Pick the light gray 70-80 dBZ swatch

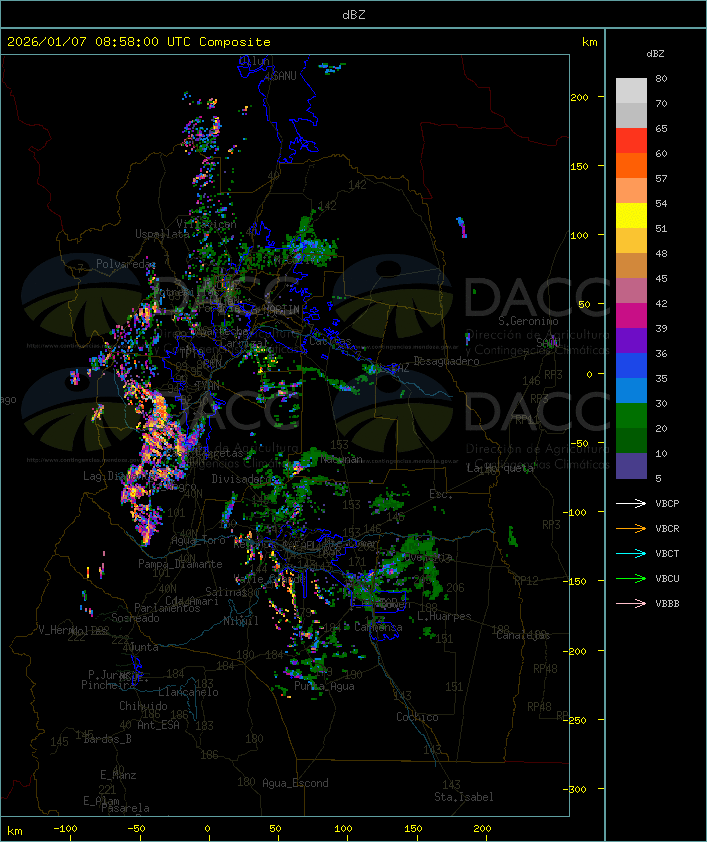[x=631, y=91]
